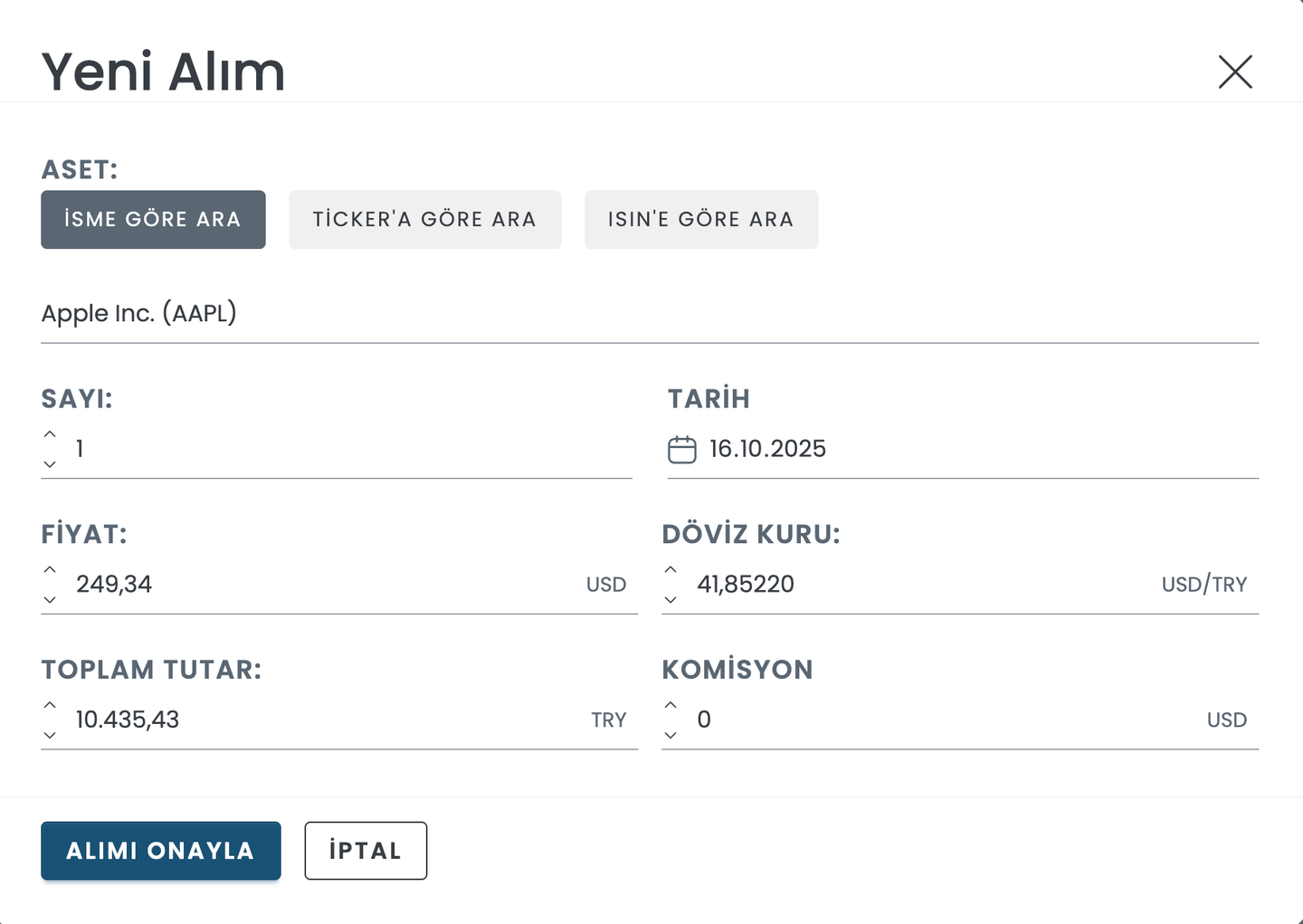The image size is (1303, 924).
Task: Click the Apple Inc. (AAPL) asset field
Action: tap(633, 314)
